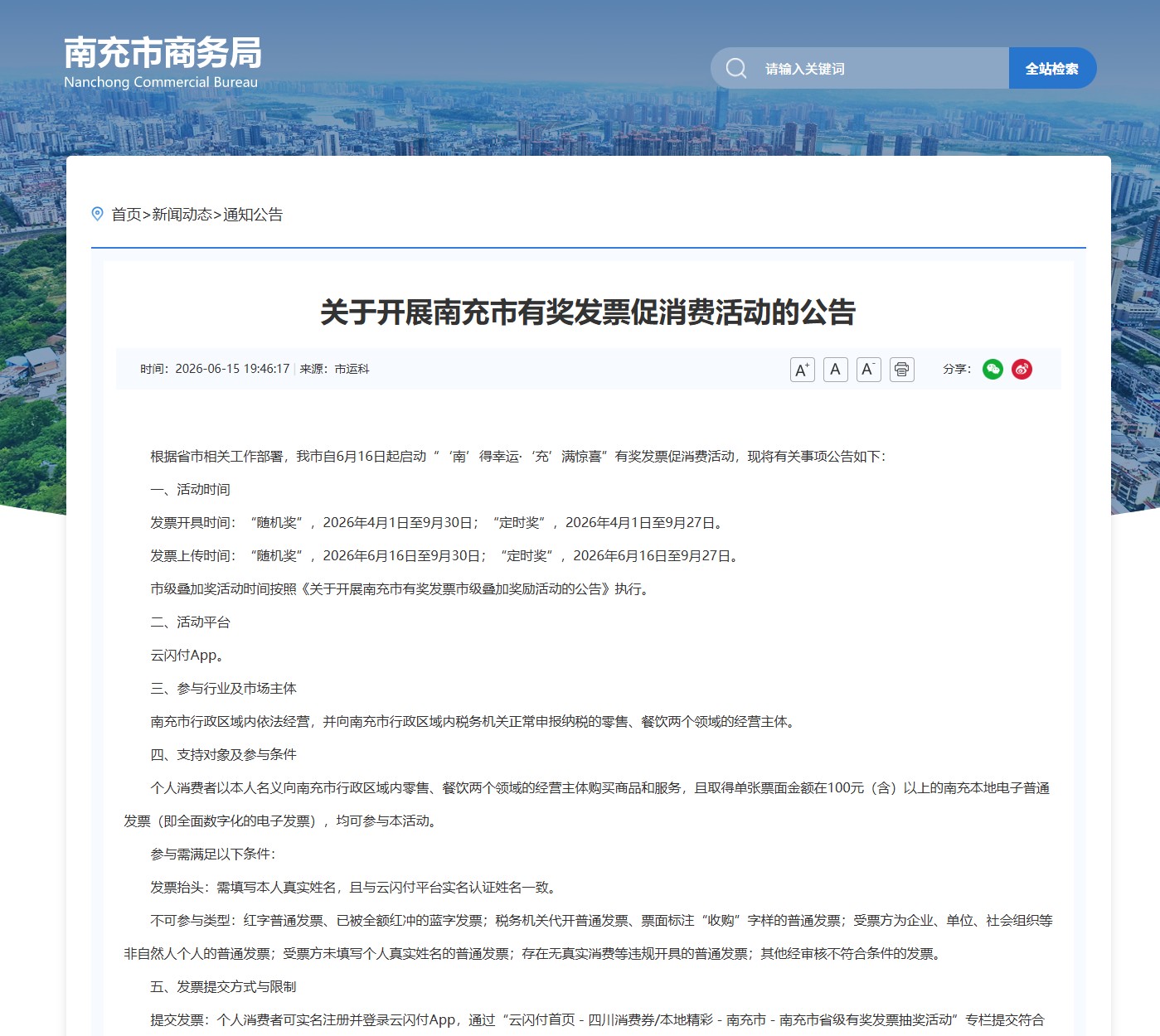Click the 云闪付App paragraph
Screen dimensions: 1160x1036
coord(187,656)
